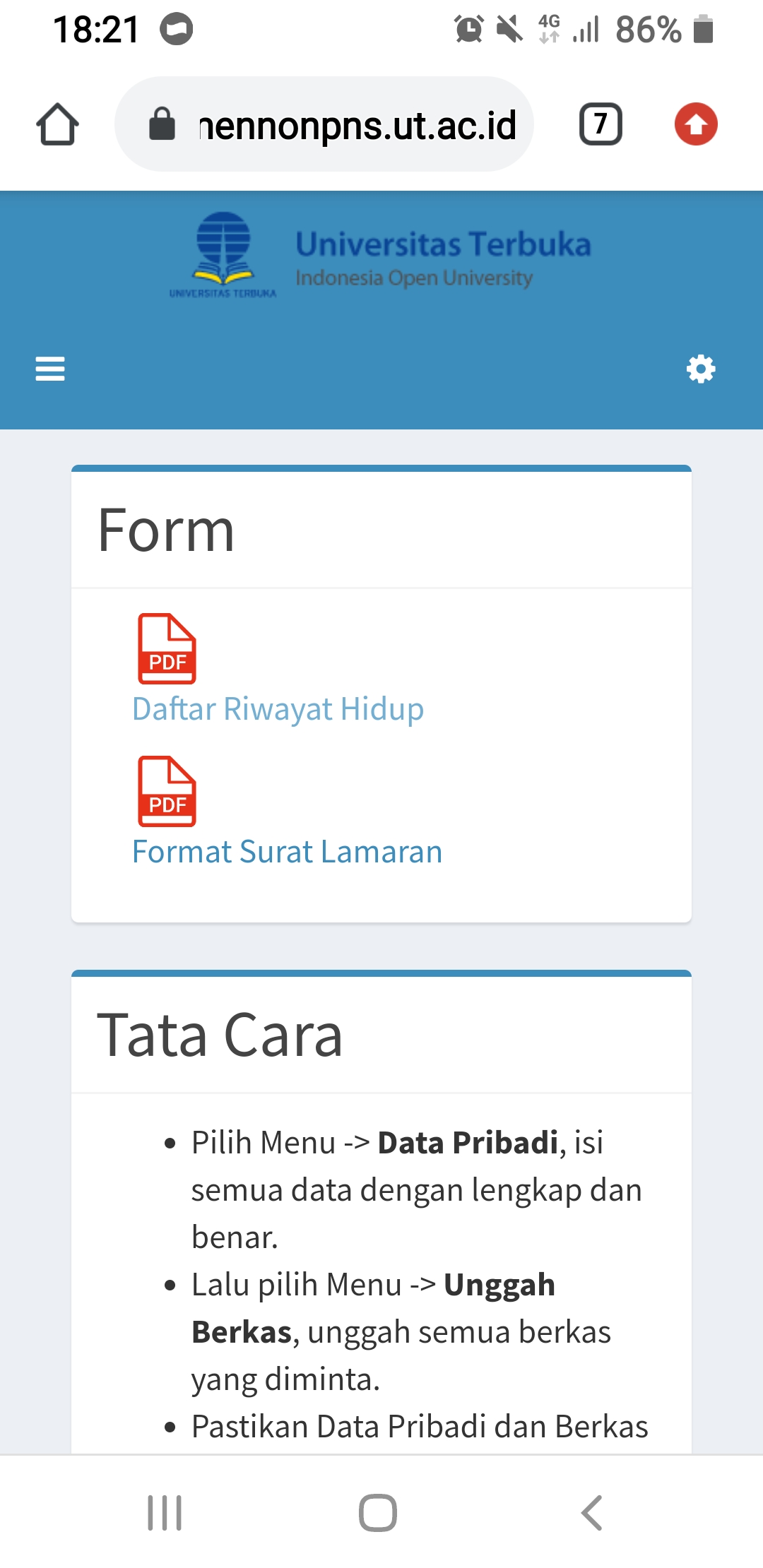Tap the browser home icon
This screenshot has height=1568, width=763.
coord(57,124)
